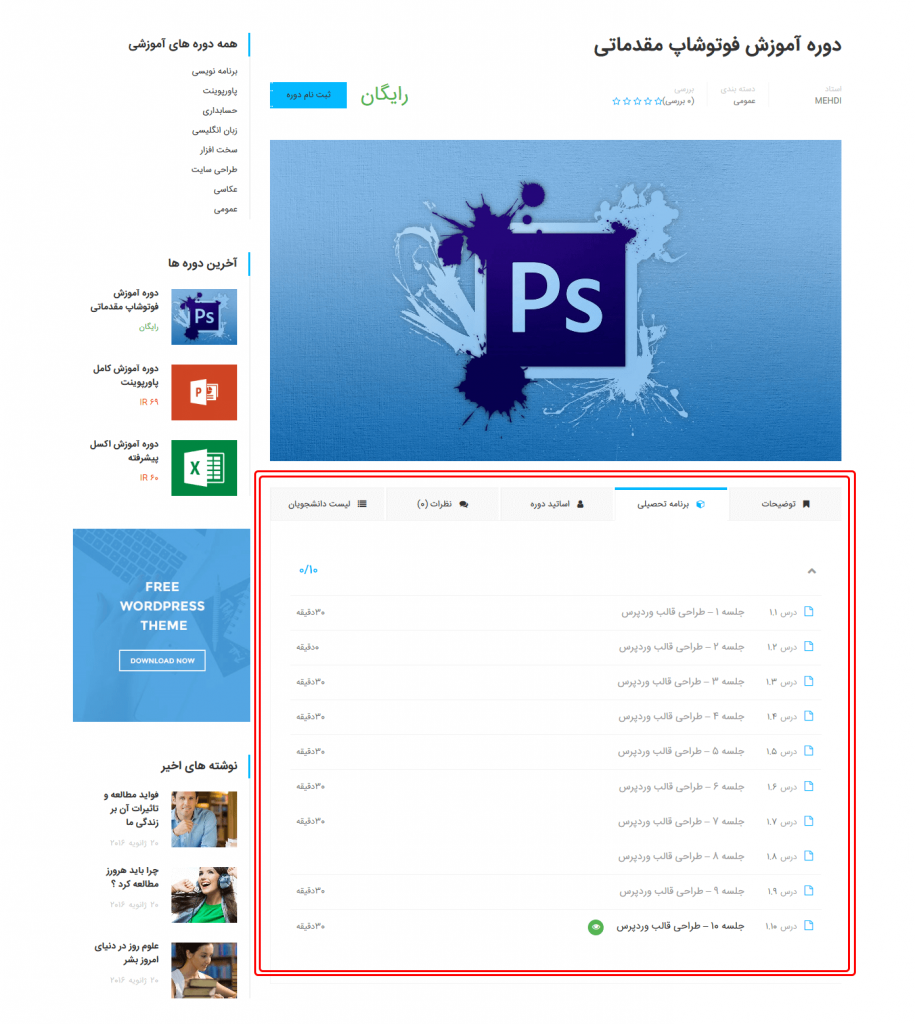Open سخت افزار category in sidebar
This screenshot has height=1024, width=915.
(x=218, y=150)
